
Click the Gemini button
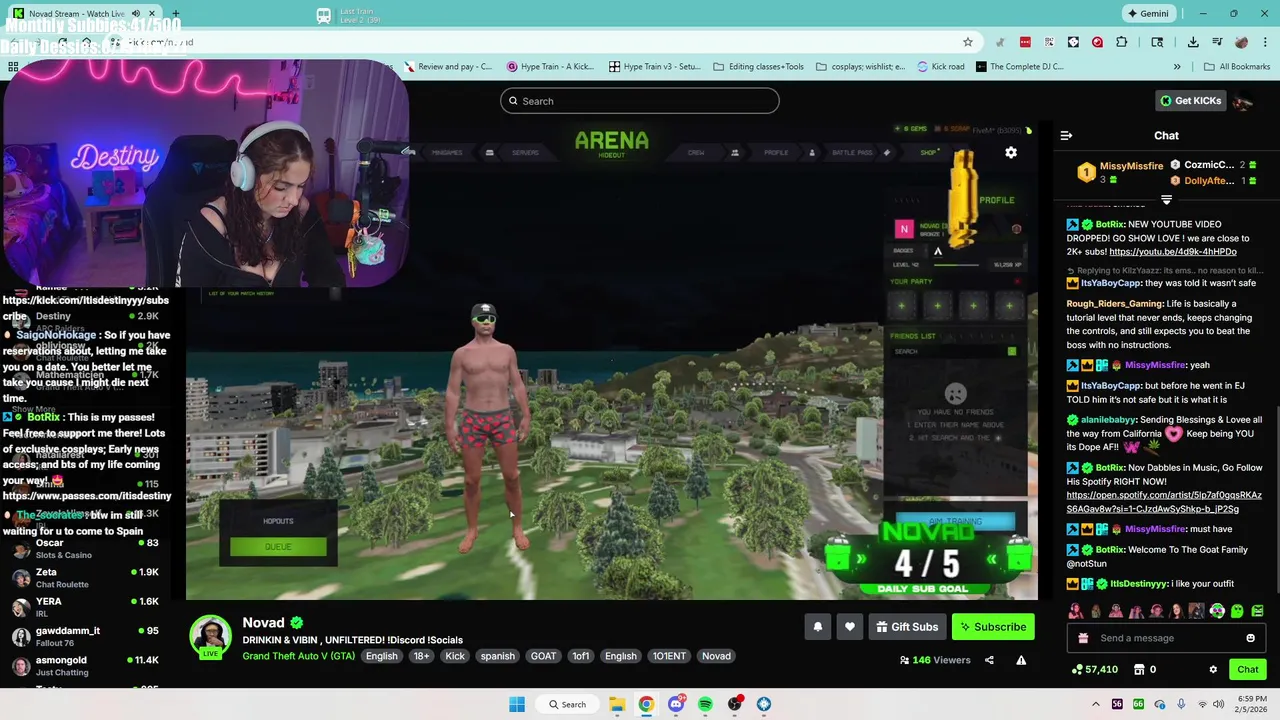pos(1148,14)
